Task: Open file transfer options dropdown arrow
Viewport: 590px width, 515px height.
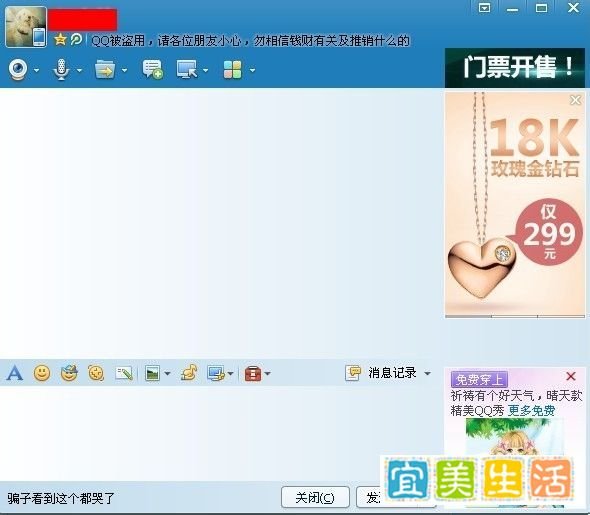Action: point(124,70)
